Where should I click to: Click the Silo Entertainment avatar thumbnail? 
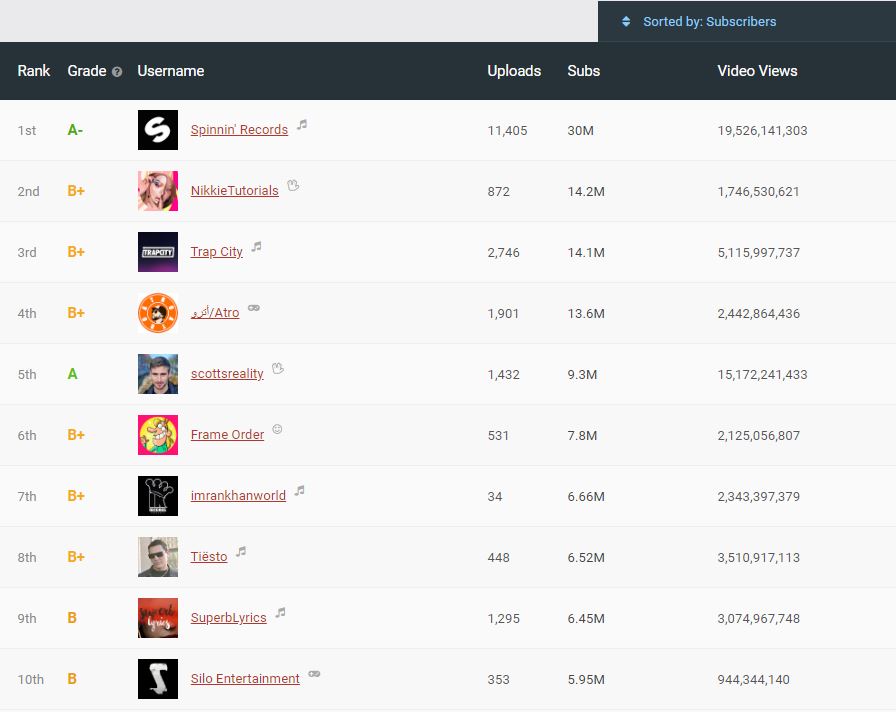click(158, 679)
